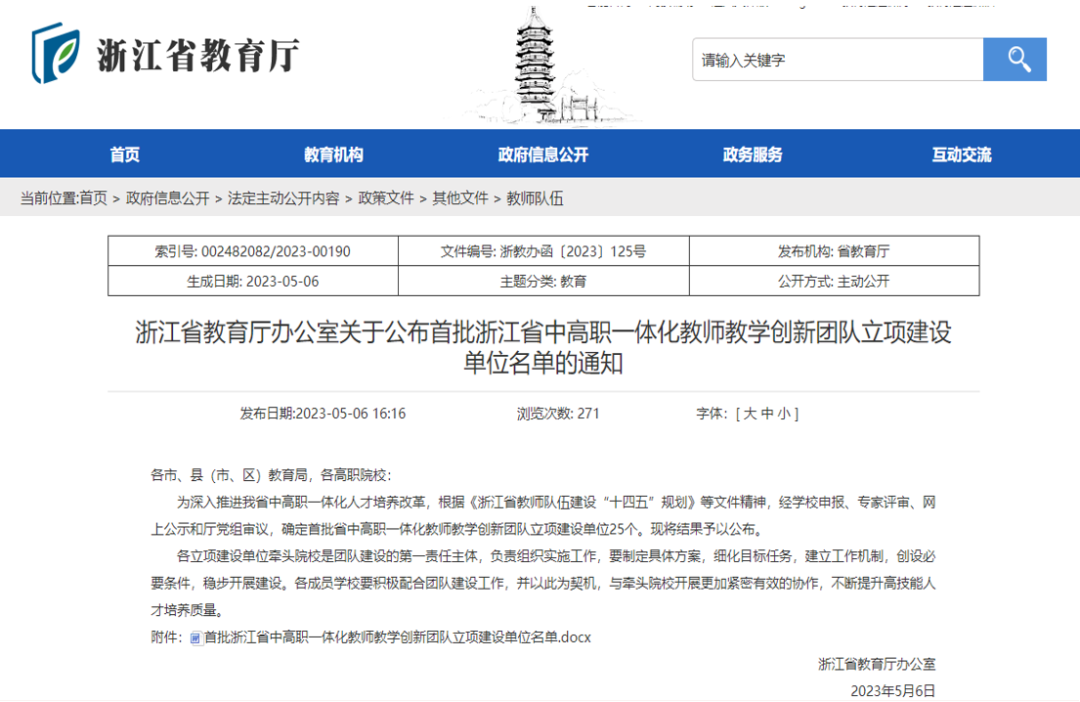Click the magnifier search button

click(x=1015, y=59)
